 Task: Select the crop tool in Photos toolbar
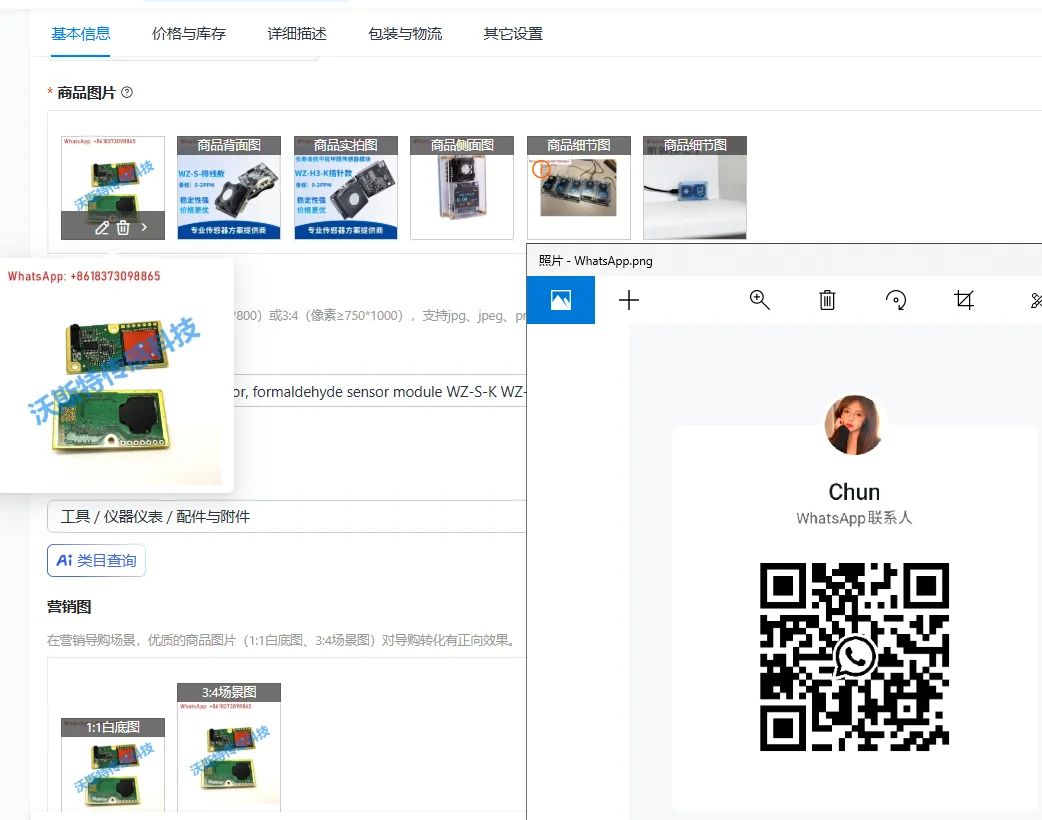pyautogui.click(x=964, y=300)
